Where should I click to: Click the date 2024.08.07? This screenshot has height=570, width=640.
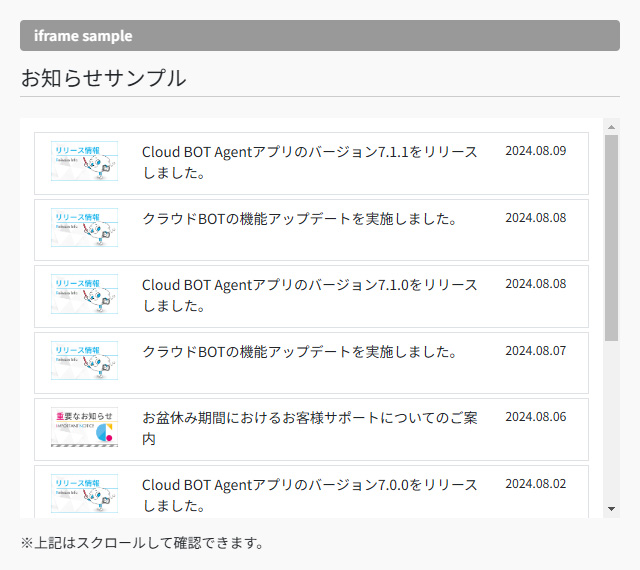click(x=536, y=351)
